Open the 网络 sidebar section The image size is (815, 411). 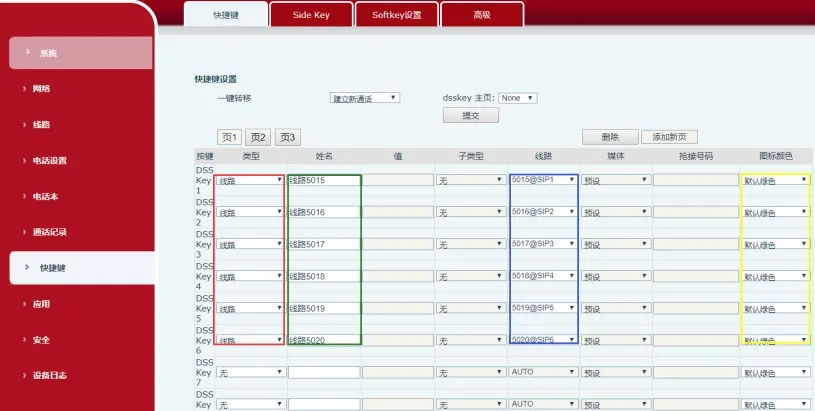point(41,89)
